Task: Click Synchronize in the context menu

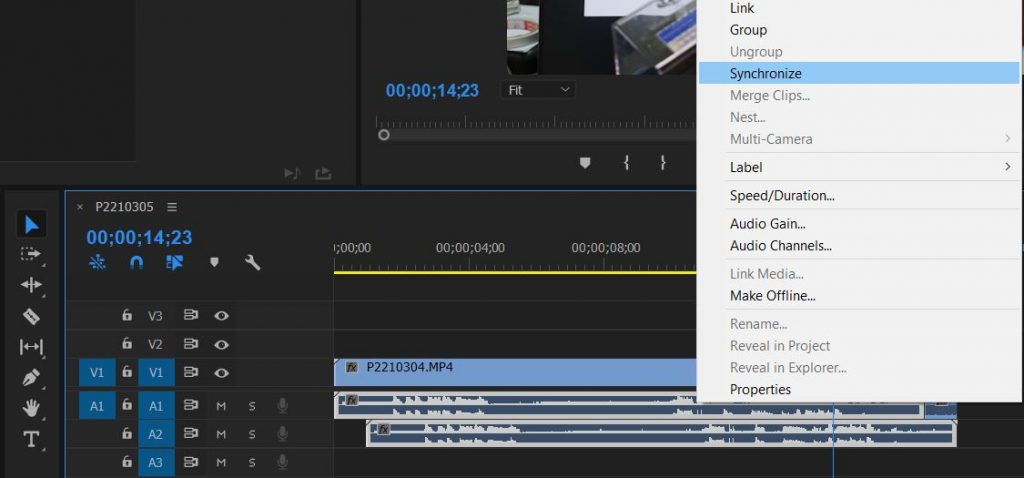Action: tap(858, 73)
